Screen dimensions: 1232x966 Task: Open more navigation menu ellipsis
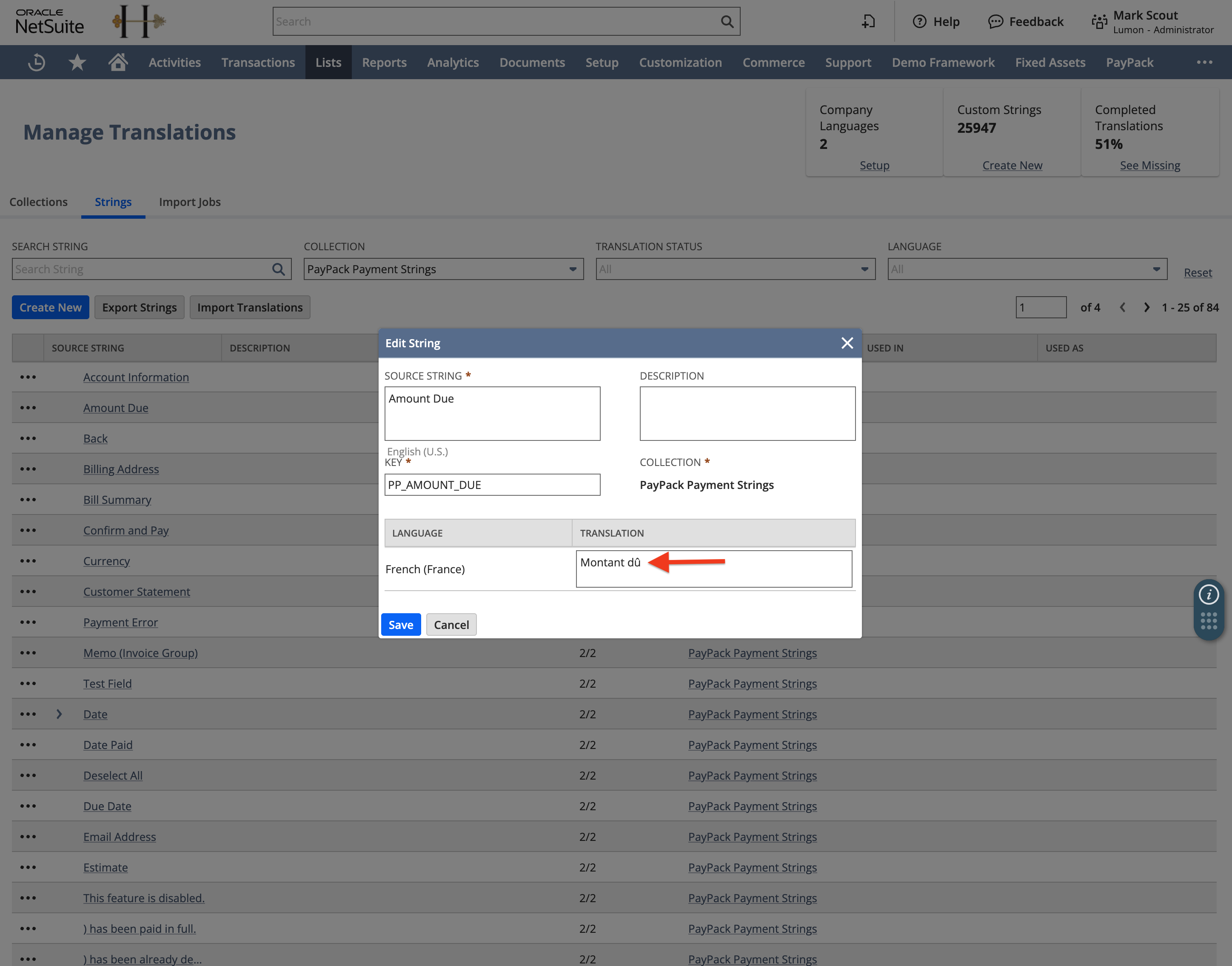[1204, 62]
